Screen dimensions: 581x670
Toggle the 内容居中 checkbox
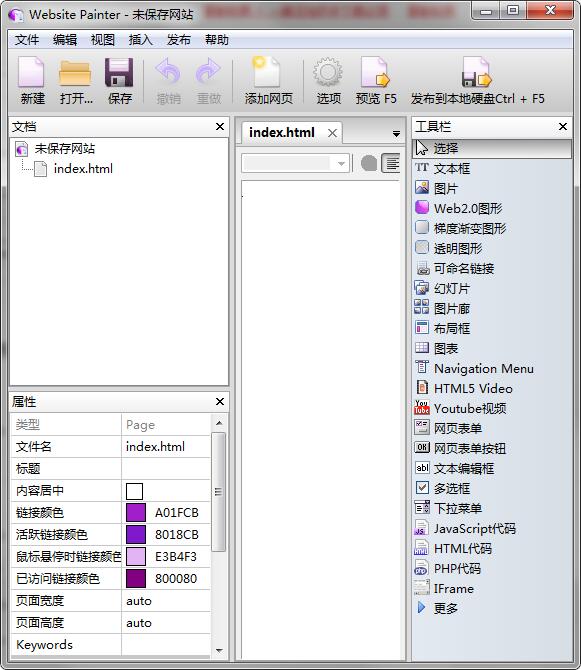[134, 491]
